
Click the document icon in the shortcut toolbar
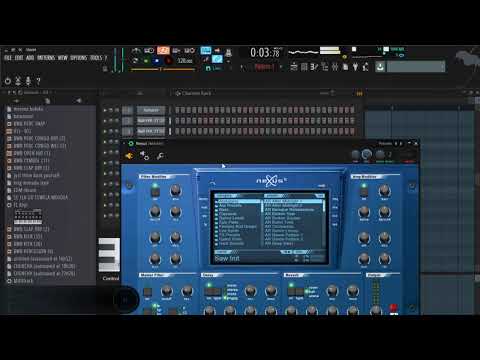tap(345, 67)
